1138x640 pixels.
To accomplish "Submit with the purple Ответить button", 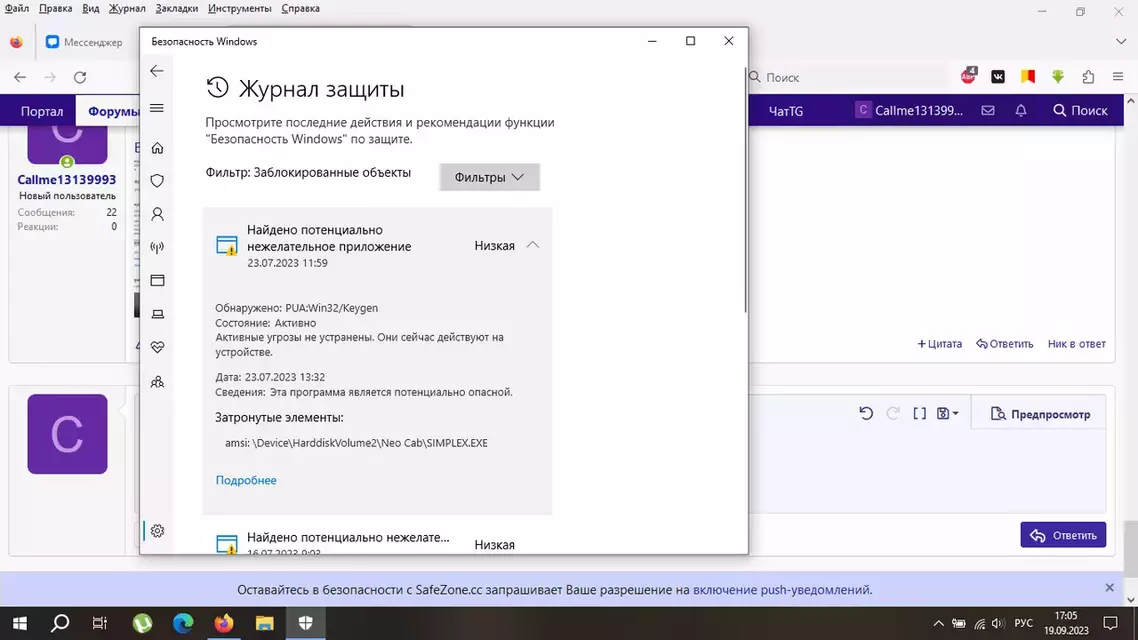I will [x=1063, y=535].
